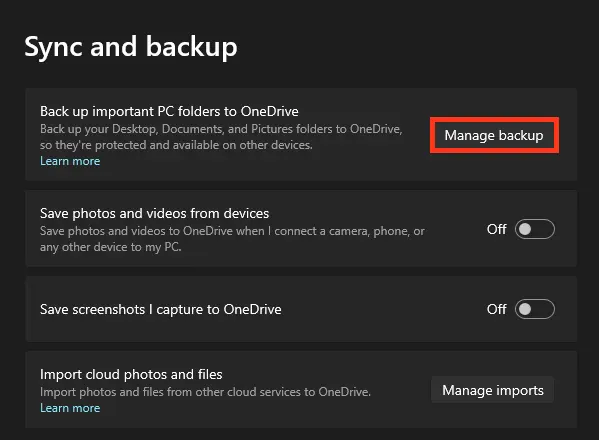Screen dimensions: 599x440
Task: Click the word OneDrive in the backup title
Action: pos(270,112)
